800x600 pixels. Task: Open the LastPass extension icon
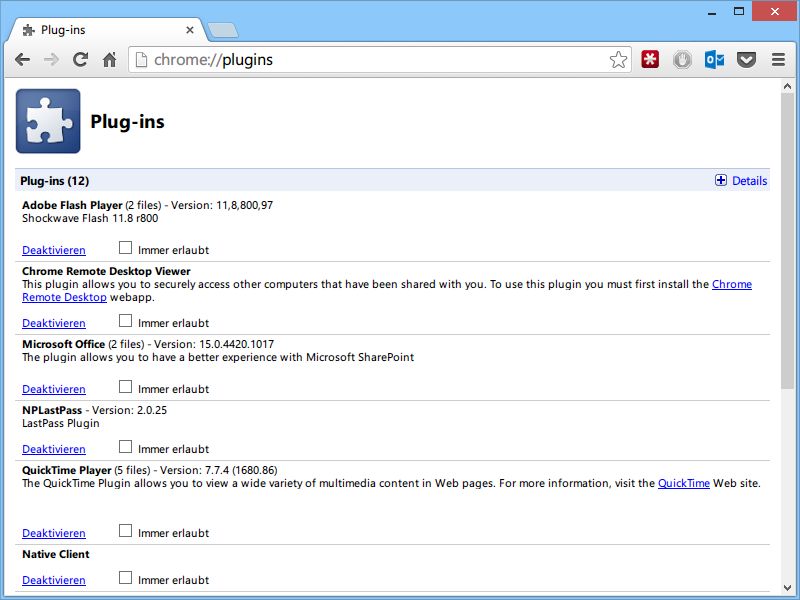[650, 60]
